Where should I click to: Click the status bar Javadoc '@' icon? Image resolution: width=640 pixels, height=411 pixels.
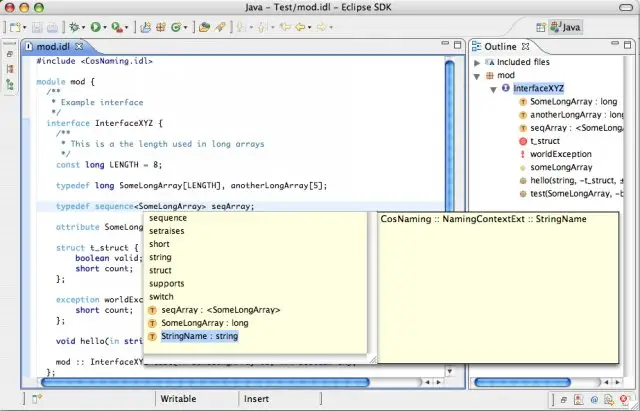coord(594,400)
